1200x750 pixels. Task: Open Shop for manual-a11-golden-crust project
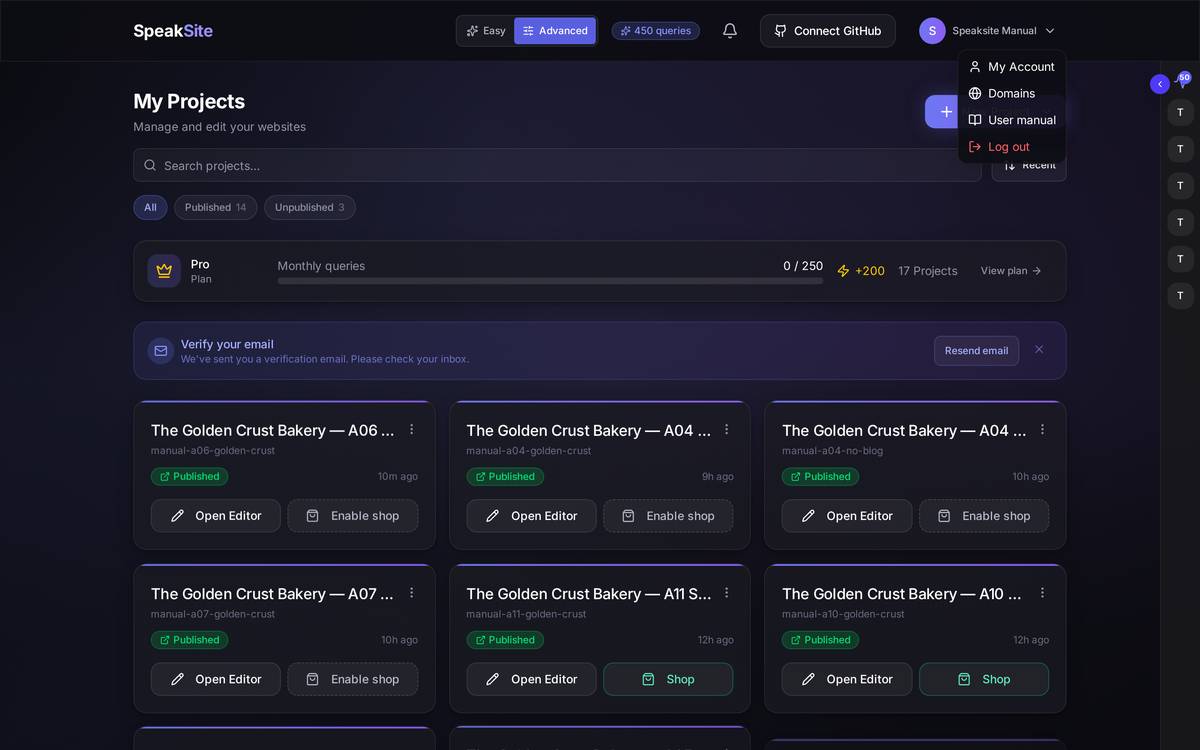coord(668,679)
